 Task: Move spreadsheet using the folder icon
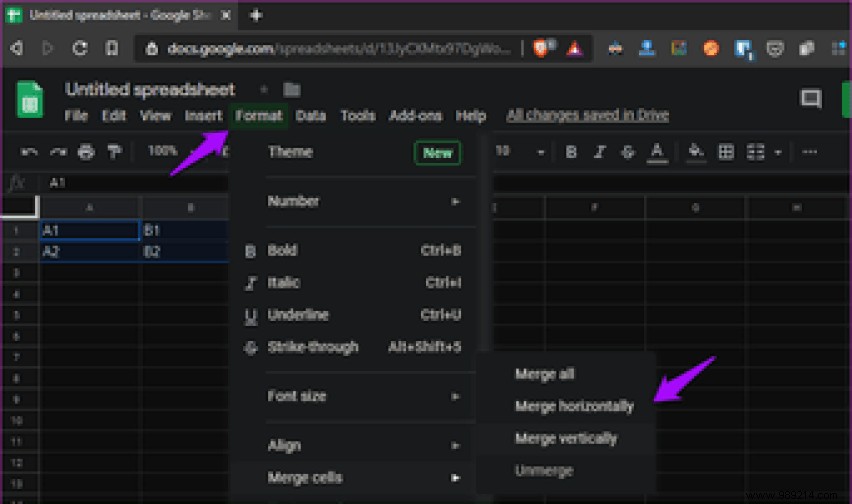(x=292, y=89)
